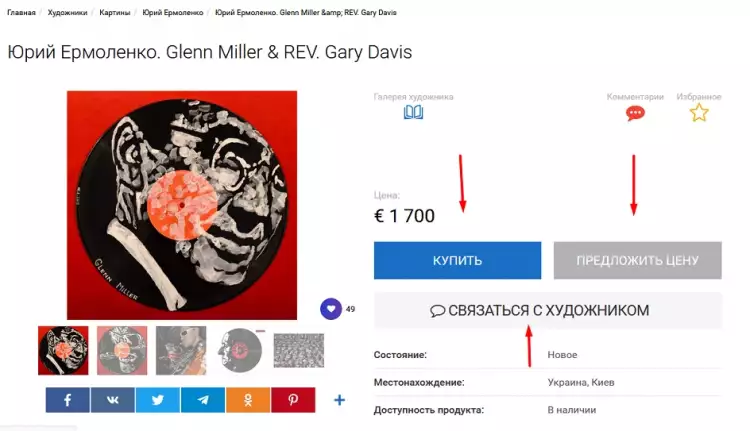This screenshot has height=431, width=750.
Task: Select the second painting thumbnail
Action: pos(122,350)
